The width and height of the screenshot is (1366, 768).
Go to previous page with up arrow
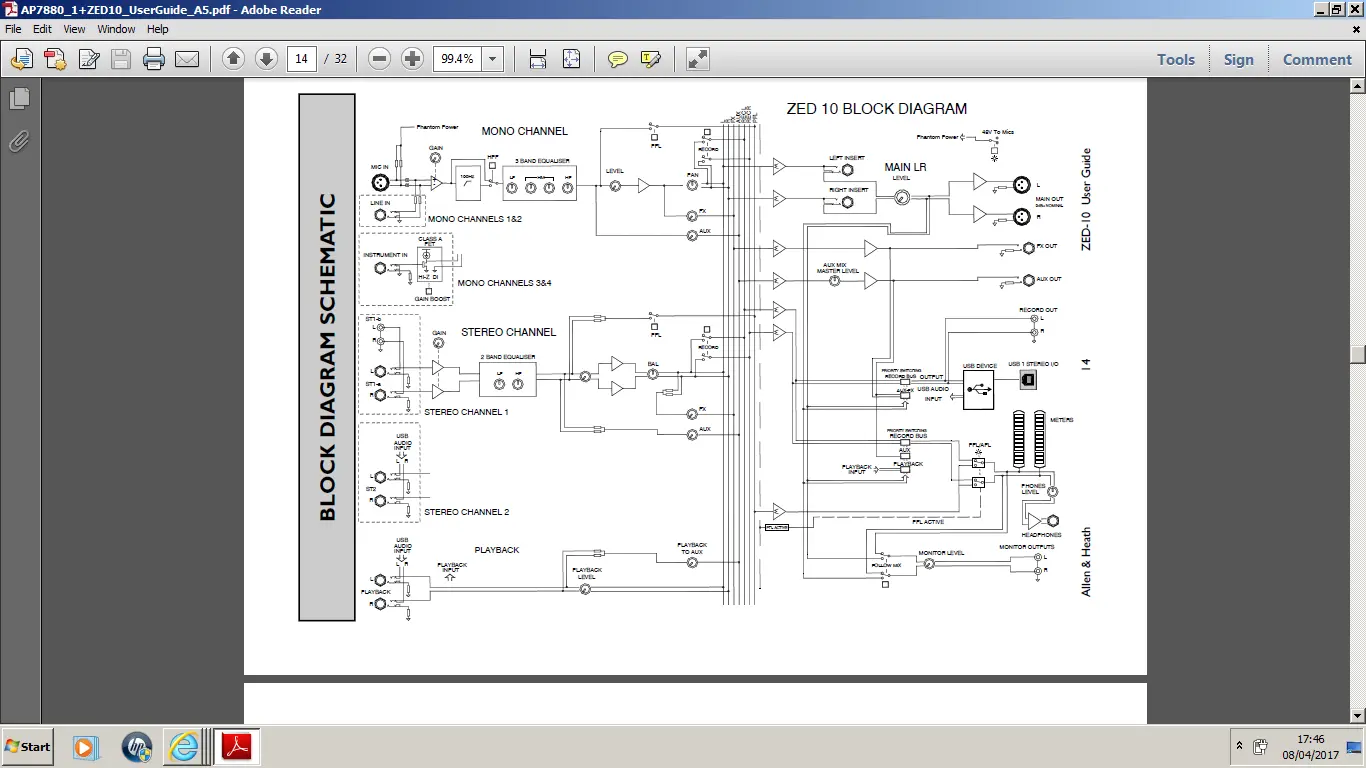click(233, 59)
